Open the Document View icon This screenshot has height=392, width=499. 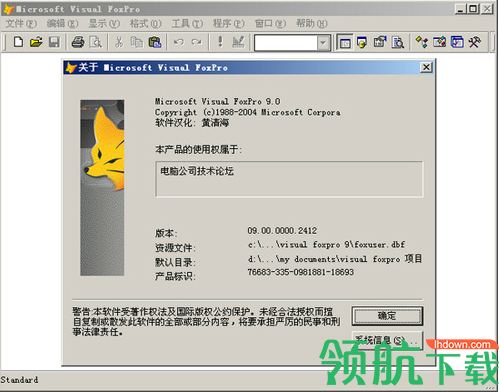[398, 42]
